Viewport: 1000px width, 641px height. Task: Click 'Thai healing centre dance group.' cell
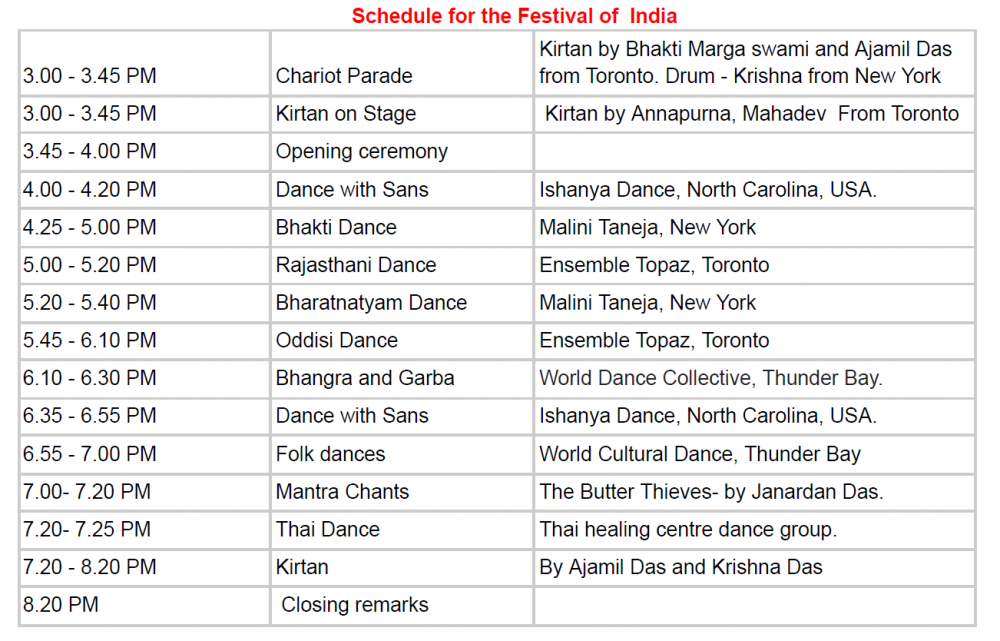pyautogui.click(x=754, y=529)
